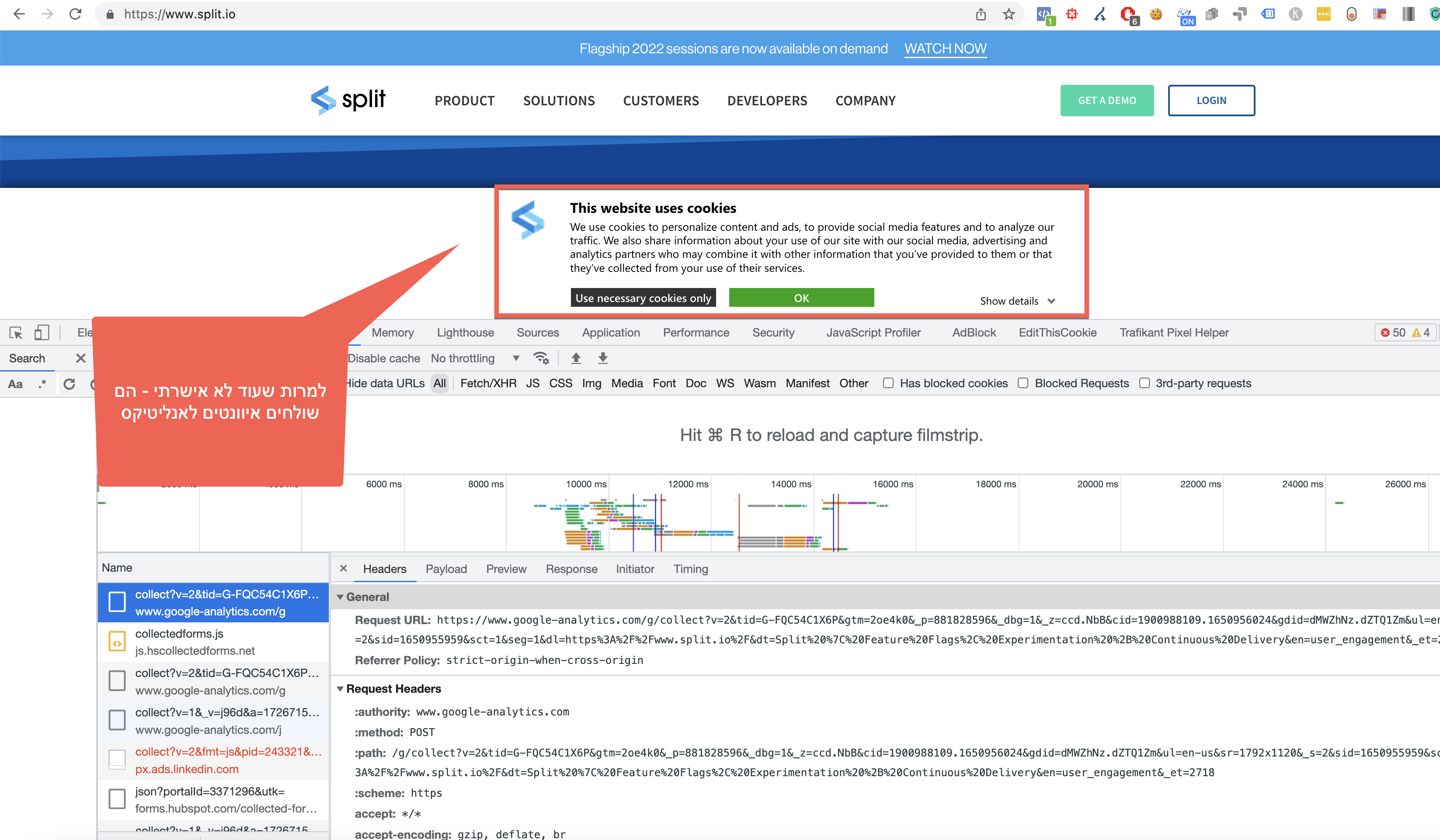The image size is (1440, 840).
Task: Click the 24000 ms mark in the overview timeline
Action: click(1302, 484)
